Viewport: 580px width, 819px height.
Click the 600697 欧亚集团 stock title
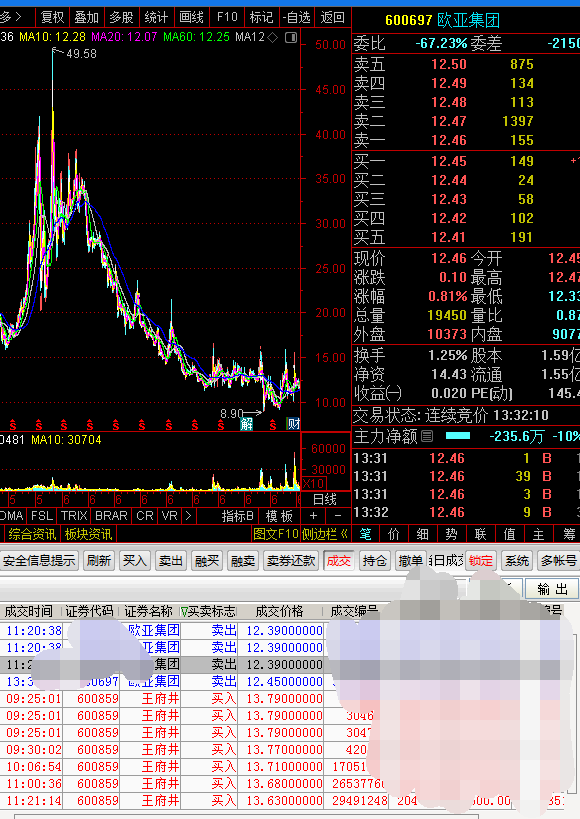[x=443, y=20]
